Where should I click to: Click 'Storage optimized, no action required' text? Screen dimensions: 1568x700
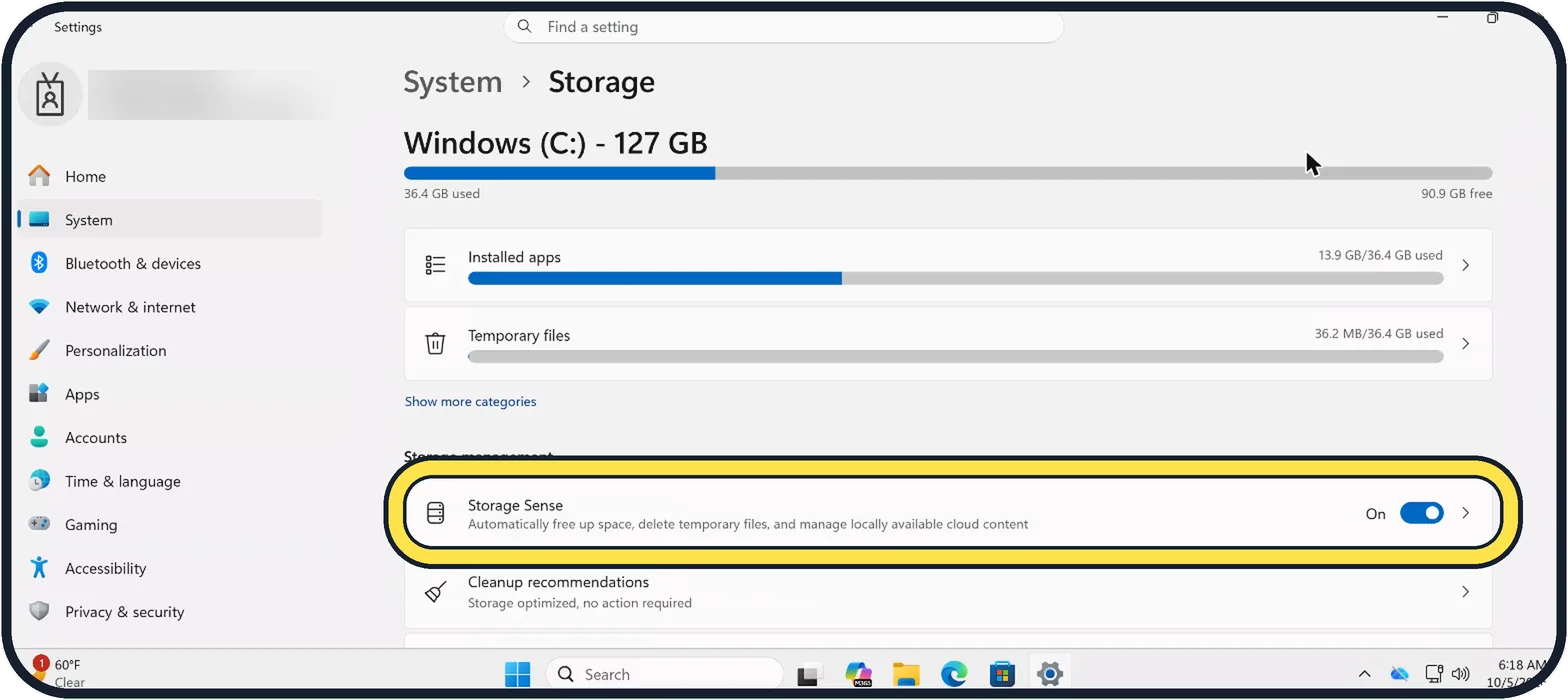pos(579,603)
